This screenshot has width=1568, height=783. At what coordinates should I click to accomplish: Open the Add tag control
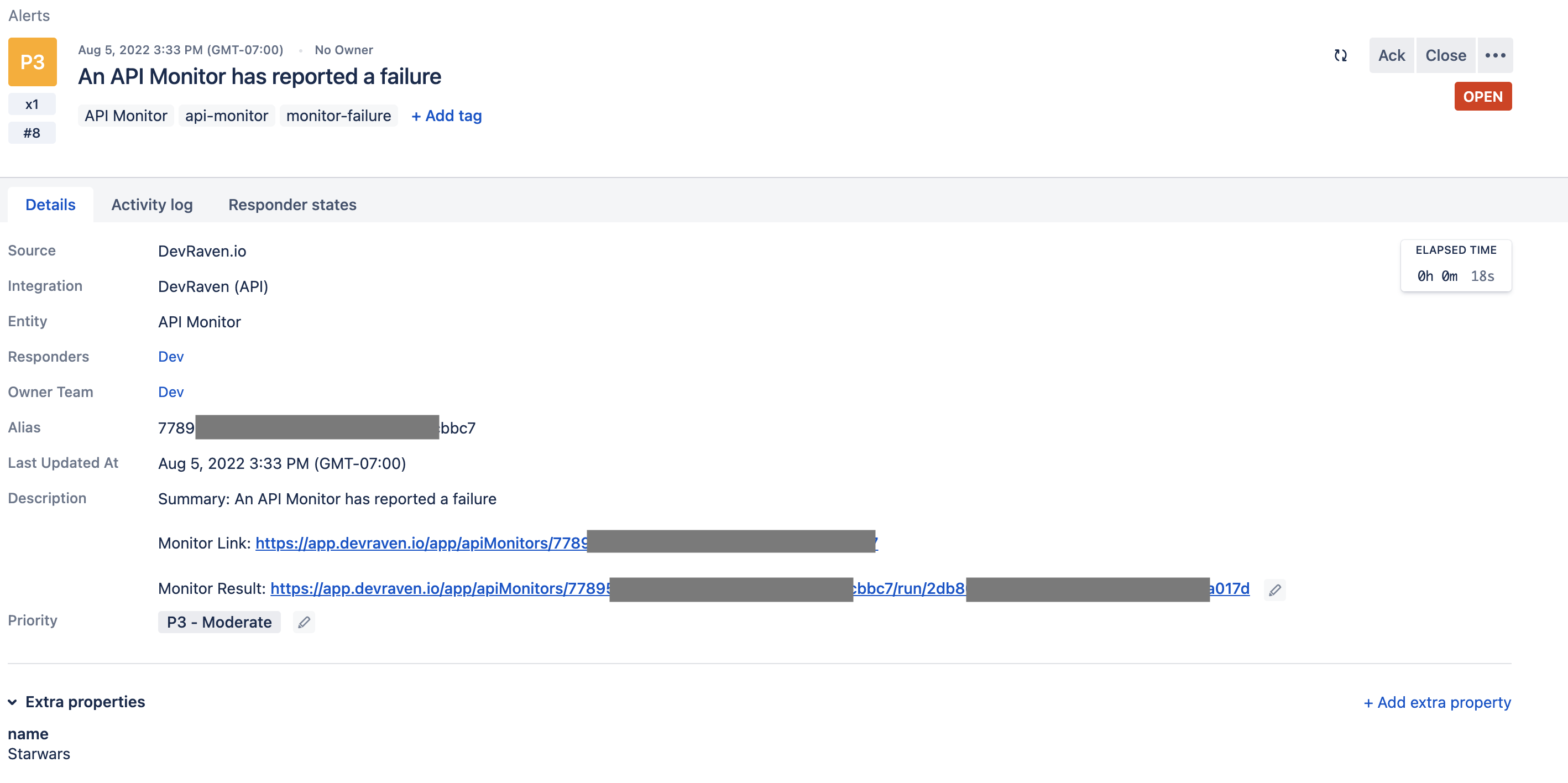446,116
